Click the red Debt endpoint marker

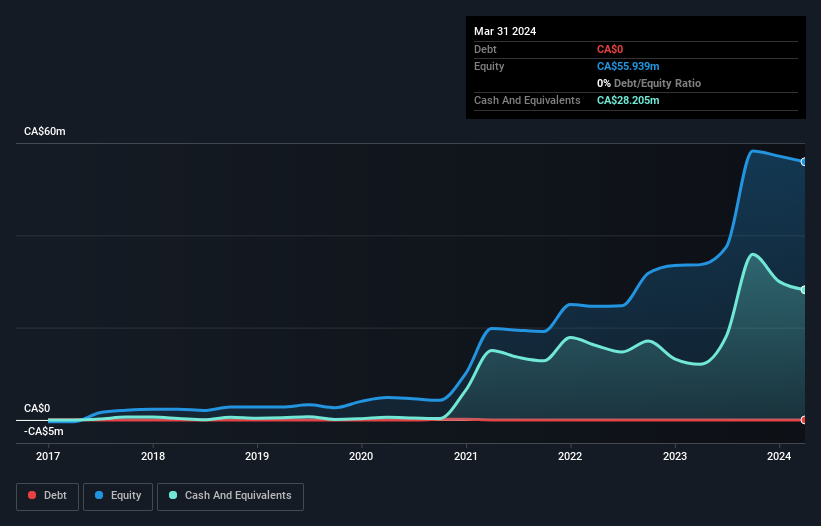pyautogui.click(x=804, y=420)
